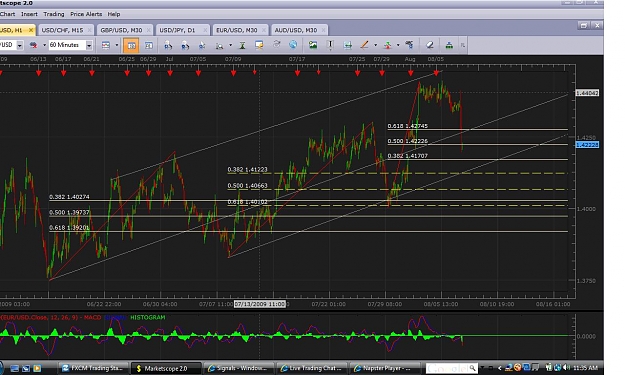Close the USD/CHF, M15 tab
625x375 pixels.
(x=90, y=30)
